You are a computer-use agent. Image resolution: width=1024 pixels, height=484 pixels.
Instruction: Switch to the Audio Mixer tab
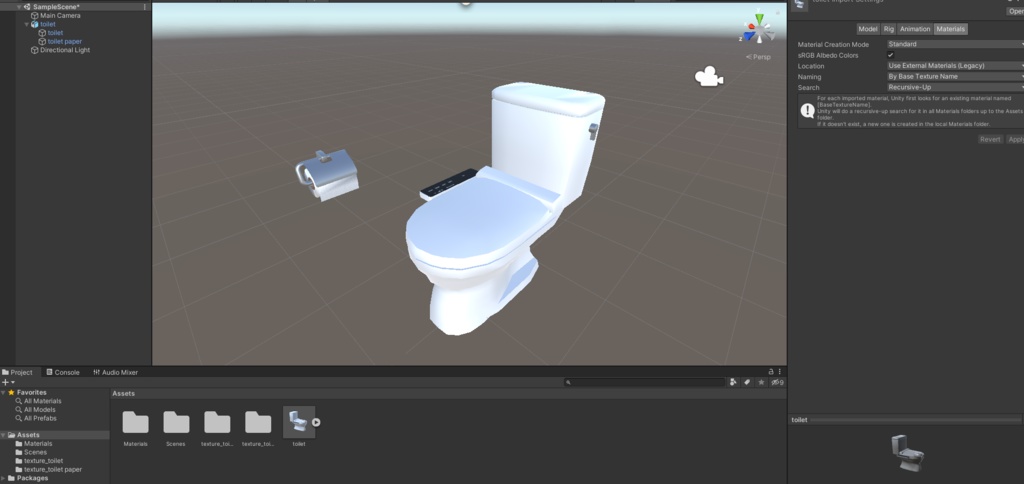[116, 372]
